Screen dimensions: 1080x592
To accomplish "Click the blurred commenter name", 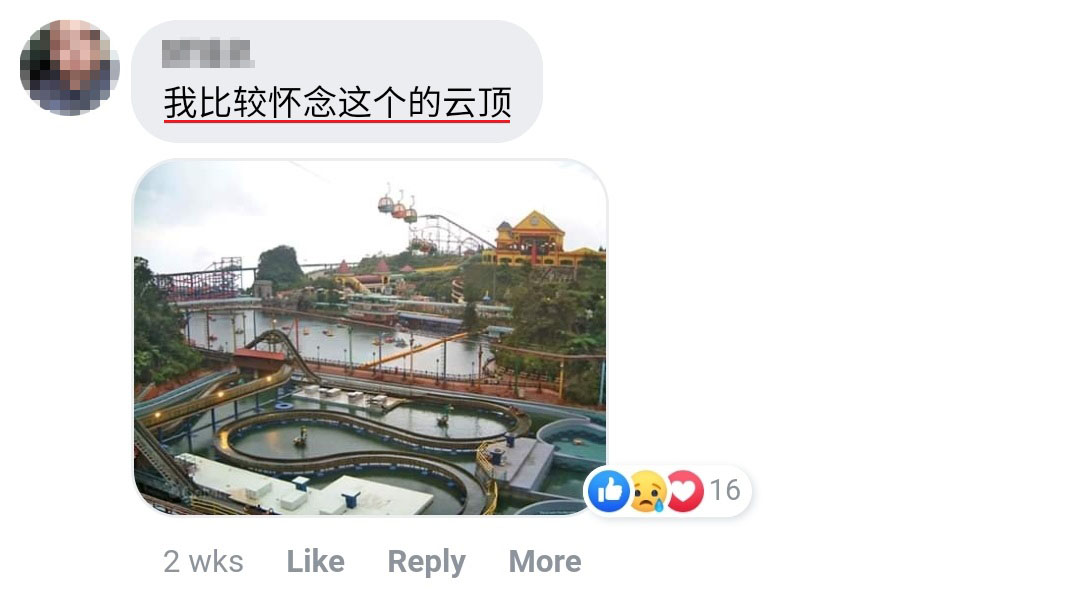I will (x=208, y=54).
